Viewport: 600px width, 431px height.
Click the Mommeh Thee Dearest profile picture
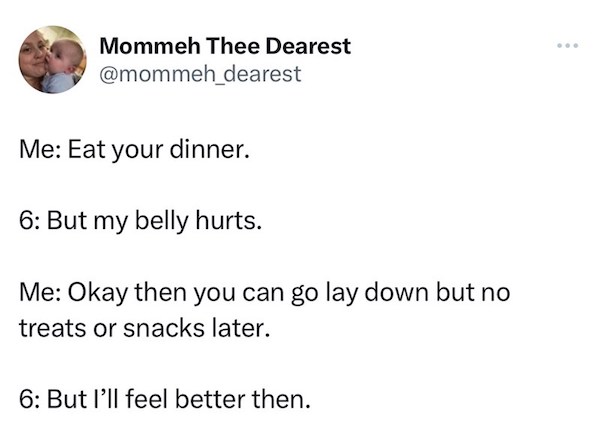pyautogui.click(x=52, y=60)
